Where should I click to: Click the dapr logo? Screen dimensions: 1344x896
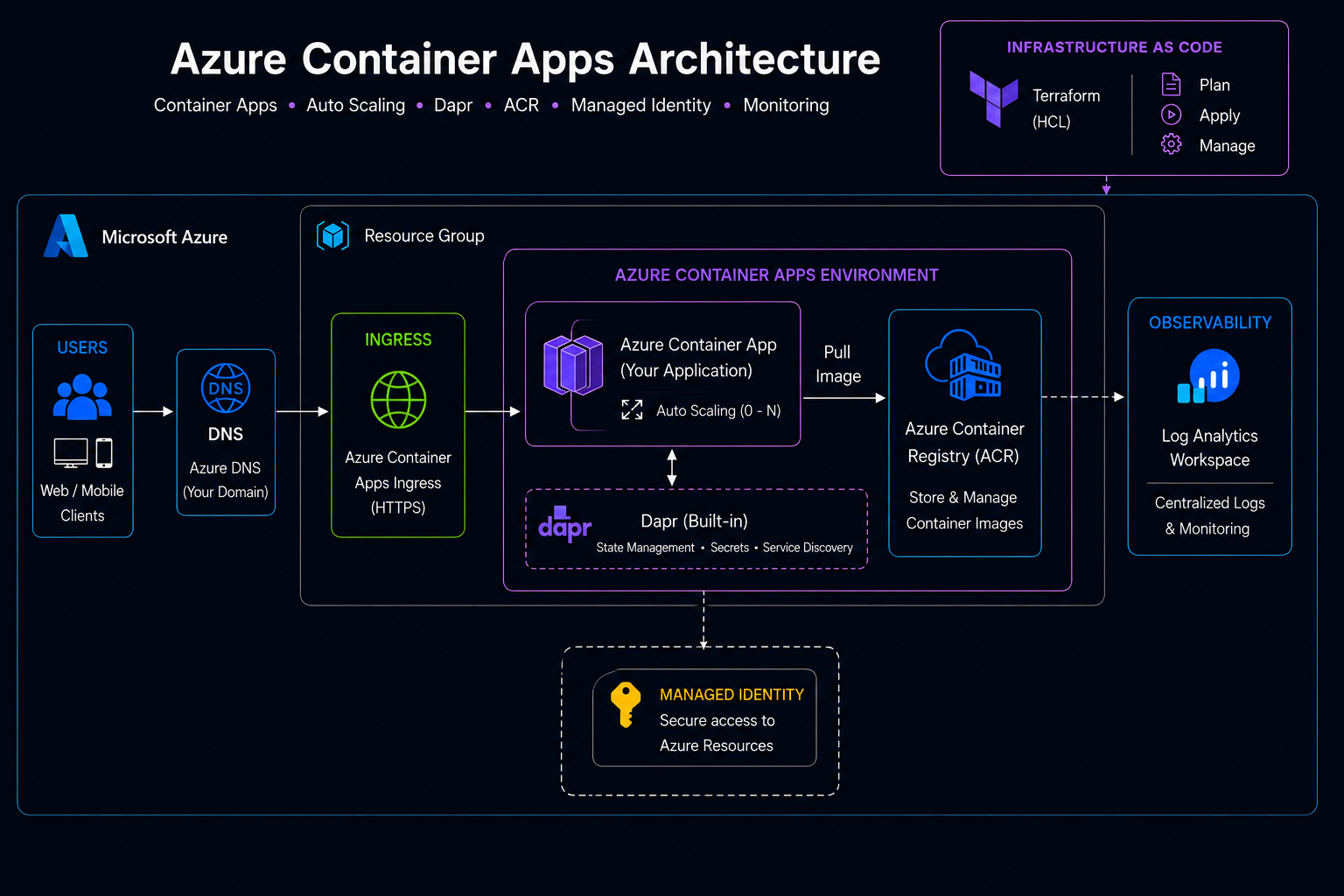coord(564,524)
